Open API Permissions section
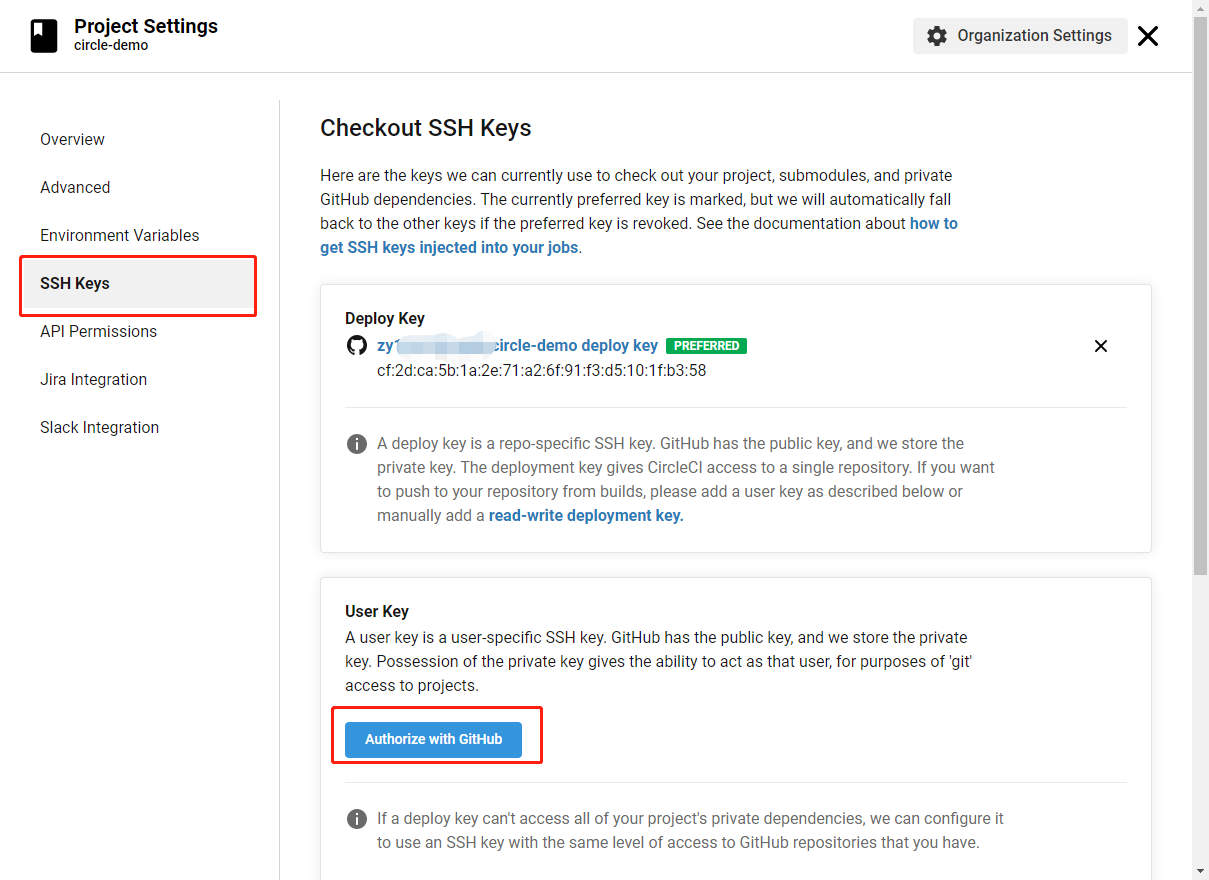 pyautogui.click(x=98, y=331)
